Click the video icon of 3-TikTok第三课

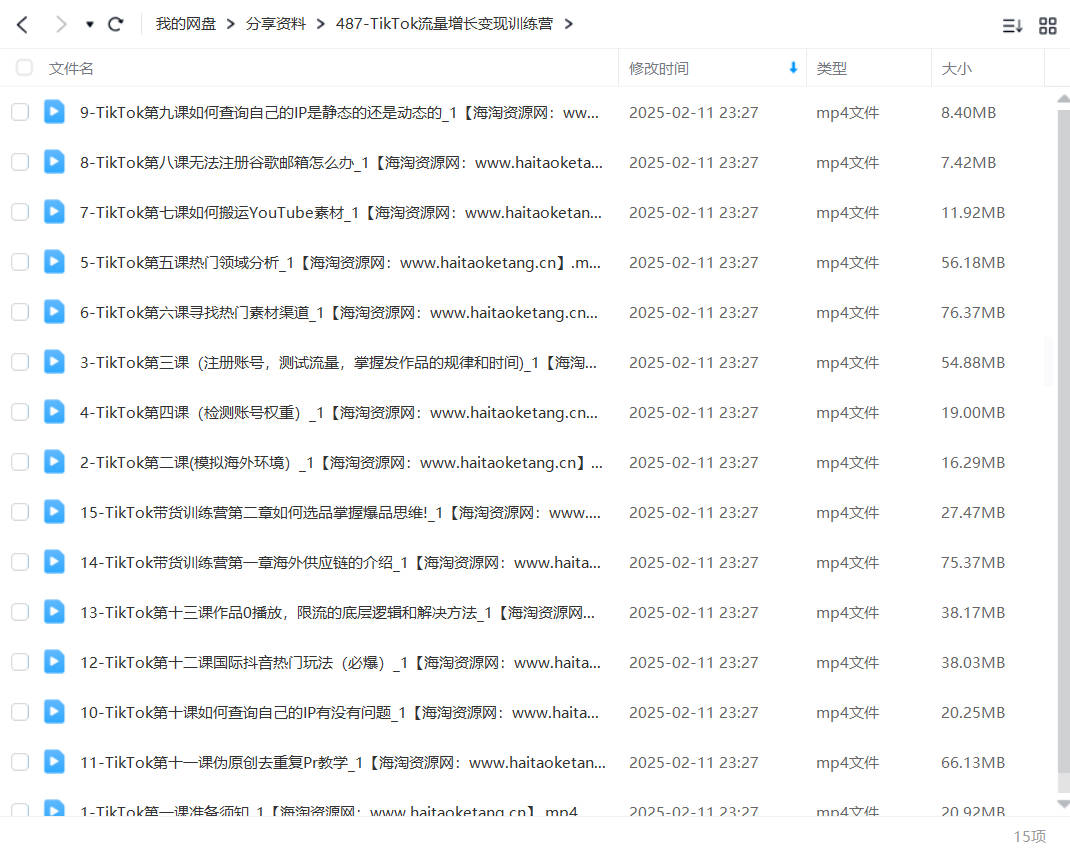click(x=55, y=362)
